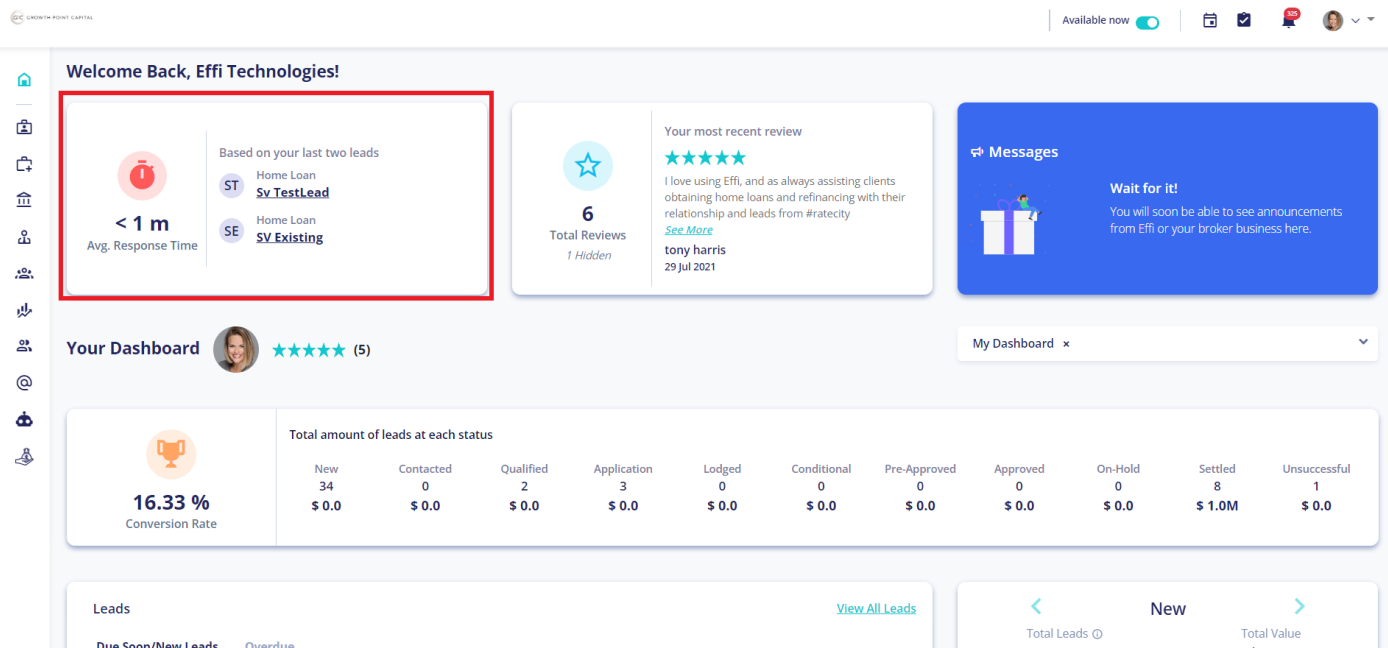Click the 16.33 % conversion rate value
The width and height of the screenshot is (1388, 648).
tap(171, 502)
